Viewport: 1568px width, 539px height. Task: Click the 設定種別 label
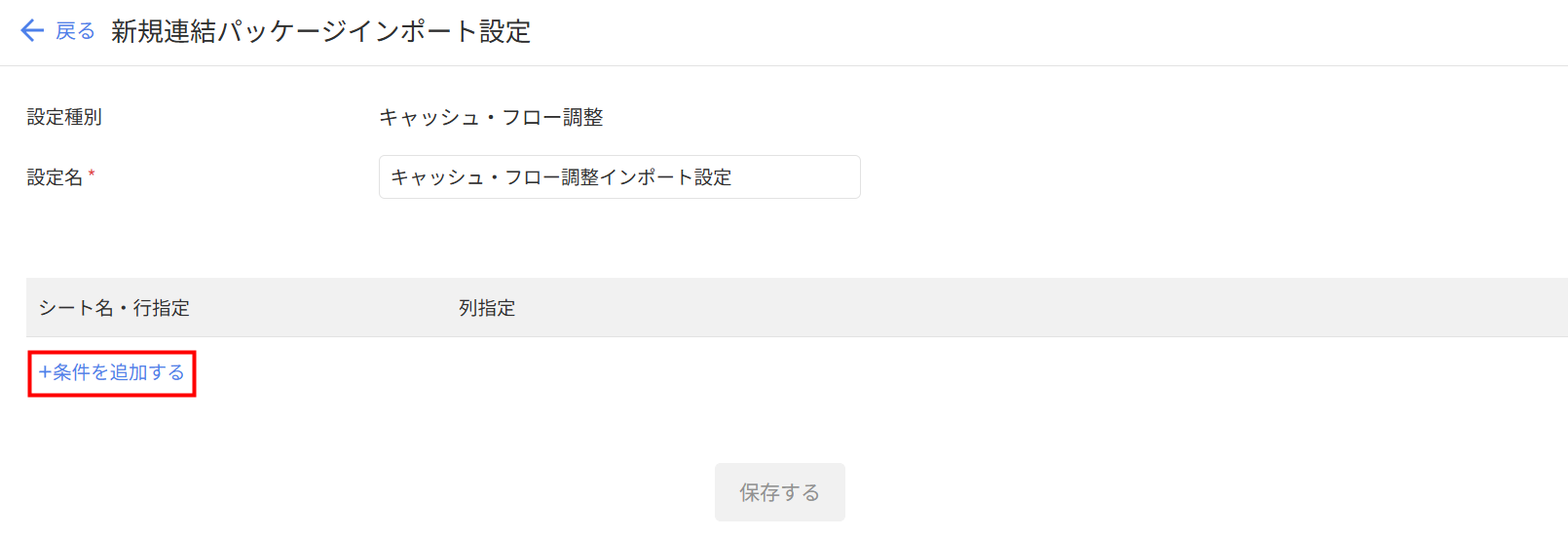64,117
